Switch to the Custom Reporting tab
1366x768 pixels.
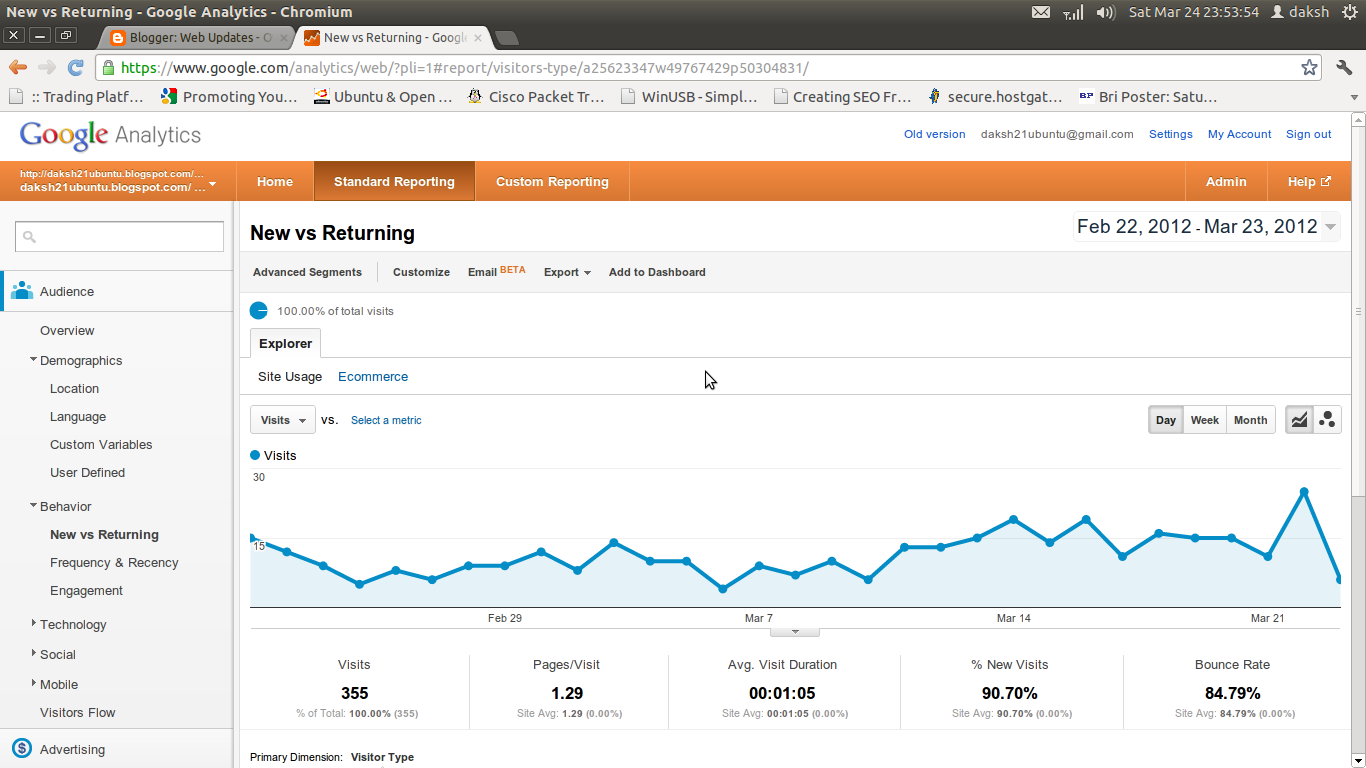click(x=551, y=181)
